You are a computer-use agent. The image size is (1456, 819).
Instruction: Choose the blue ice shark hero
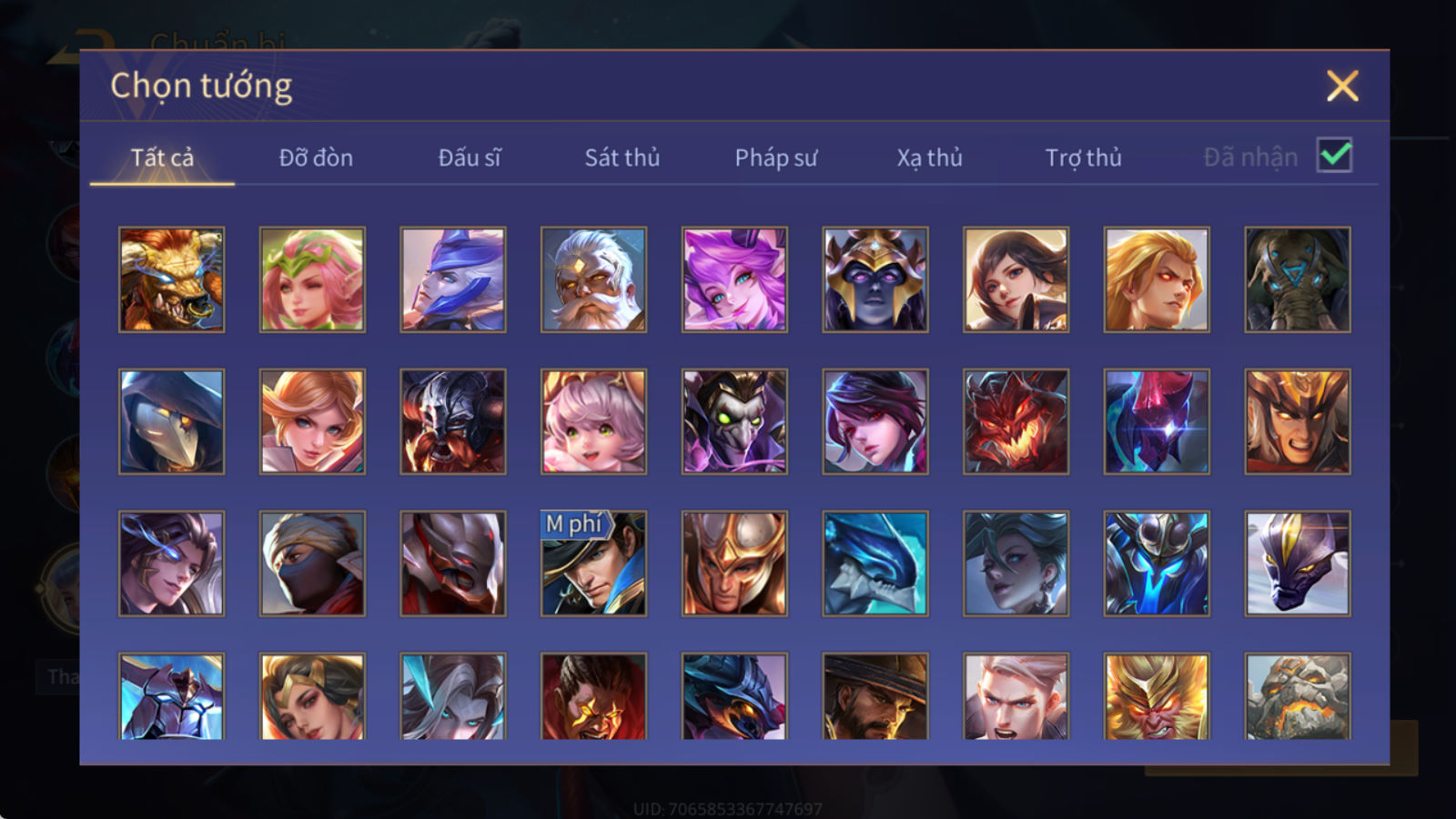click(875, 563)
